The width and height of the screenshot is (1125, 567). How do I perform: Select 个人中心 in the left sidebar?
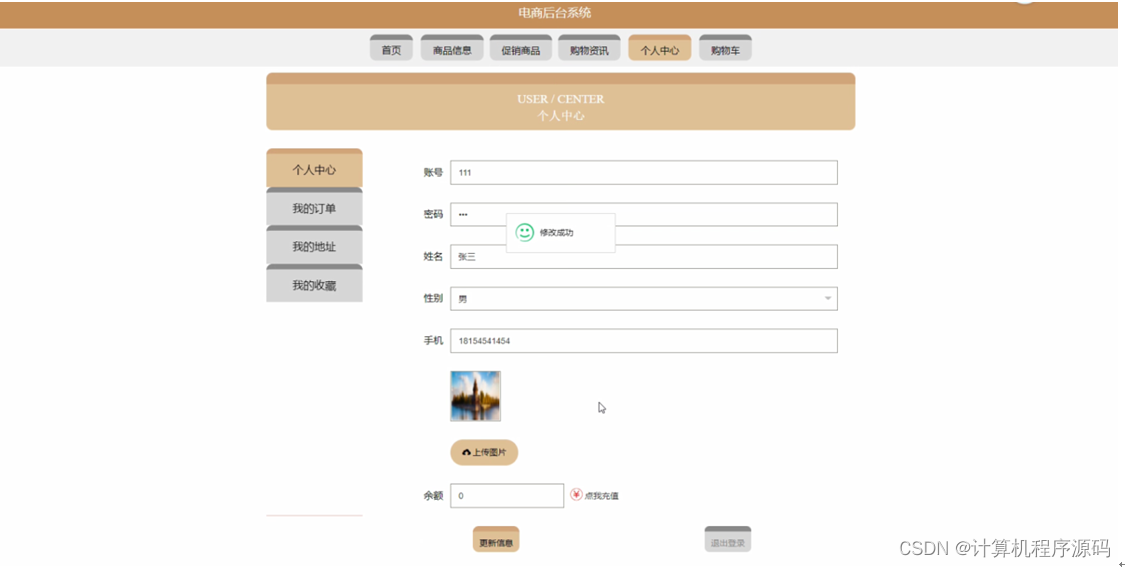point(314,169)
